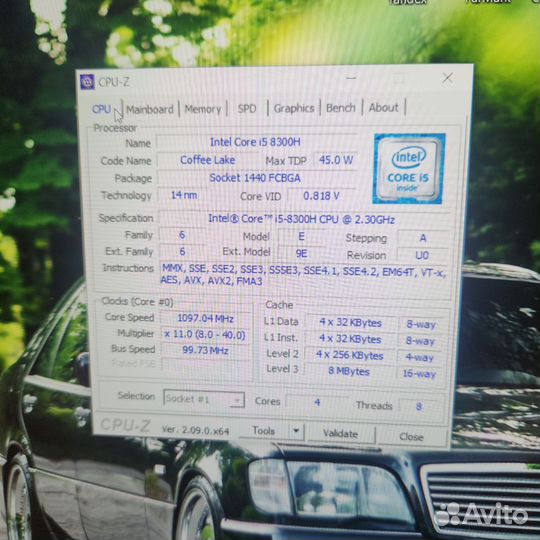Click the Stepping value A

coord(423,238)
